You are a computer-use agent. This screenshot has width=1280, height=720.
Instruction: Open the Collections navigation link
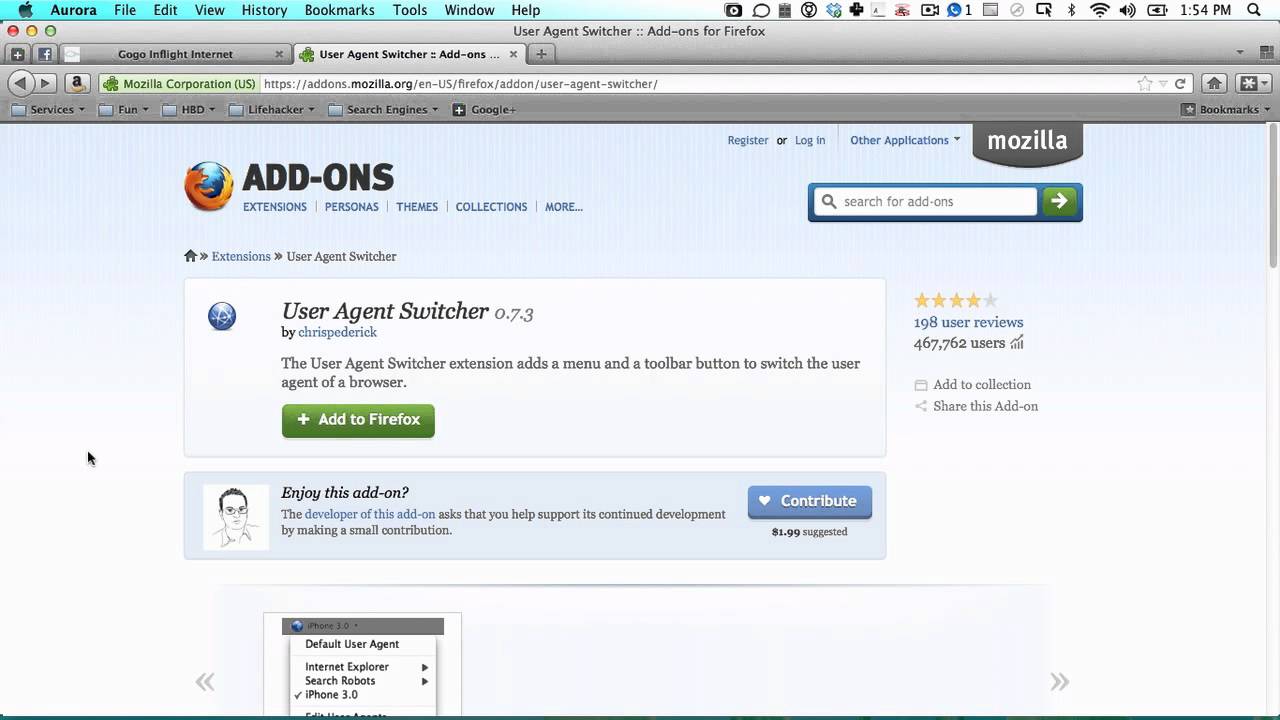(491, 207)
